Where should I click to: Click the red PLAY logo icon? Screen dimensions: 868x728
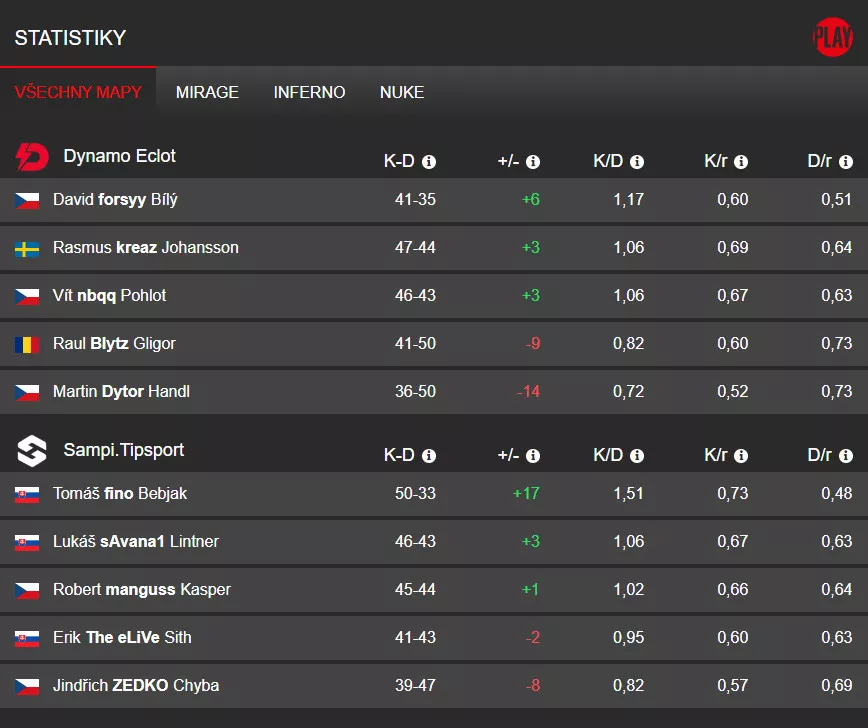(832, 38)
